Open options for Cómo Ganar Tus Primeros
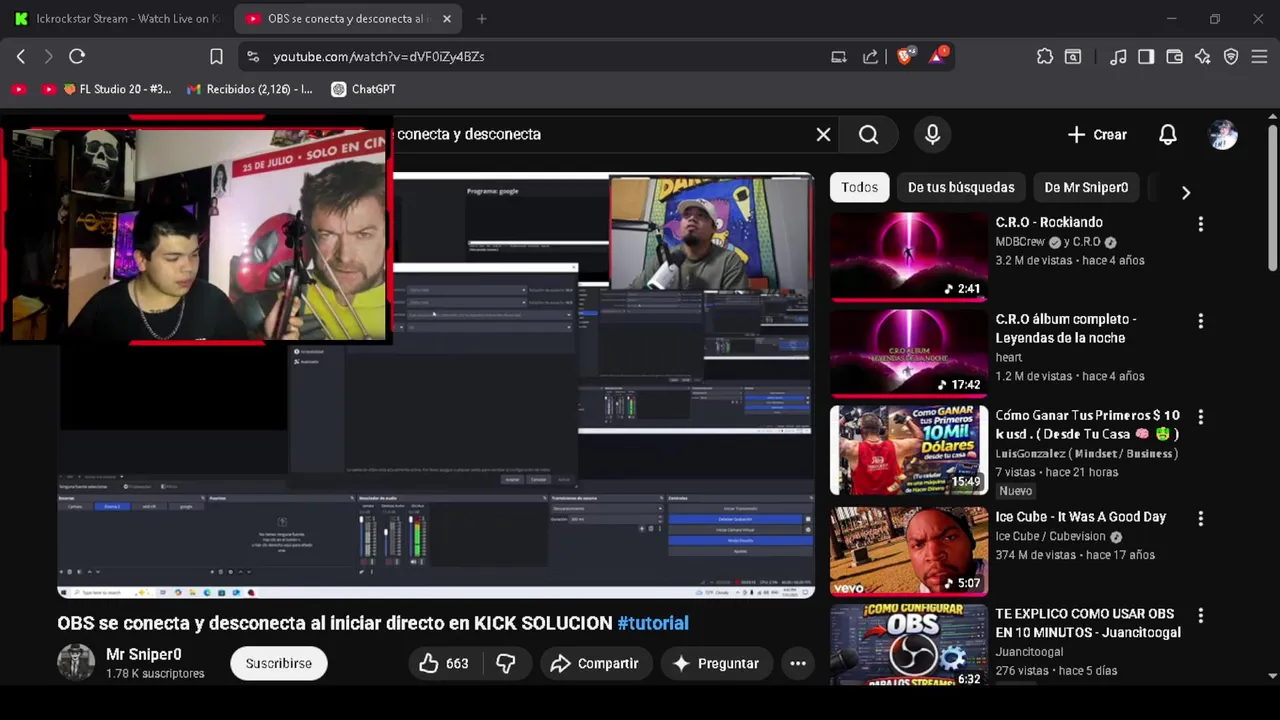1280x720 pixels. coord(1201,417)
